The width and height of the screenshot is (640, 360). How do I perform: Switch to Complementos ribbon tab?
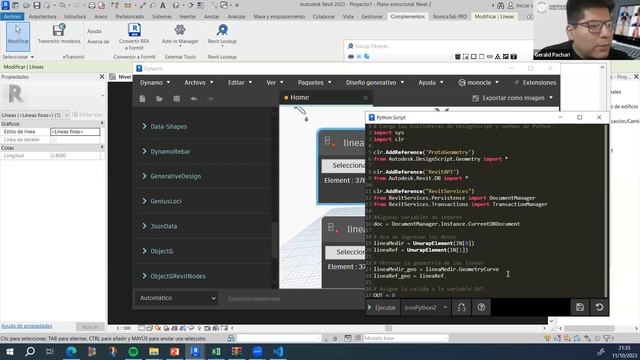point(407,17)
